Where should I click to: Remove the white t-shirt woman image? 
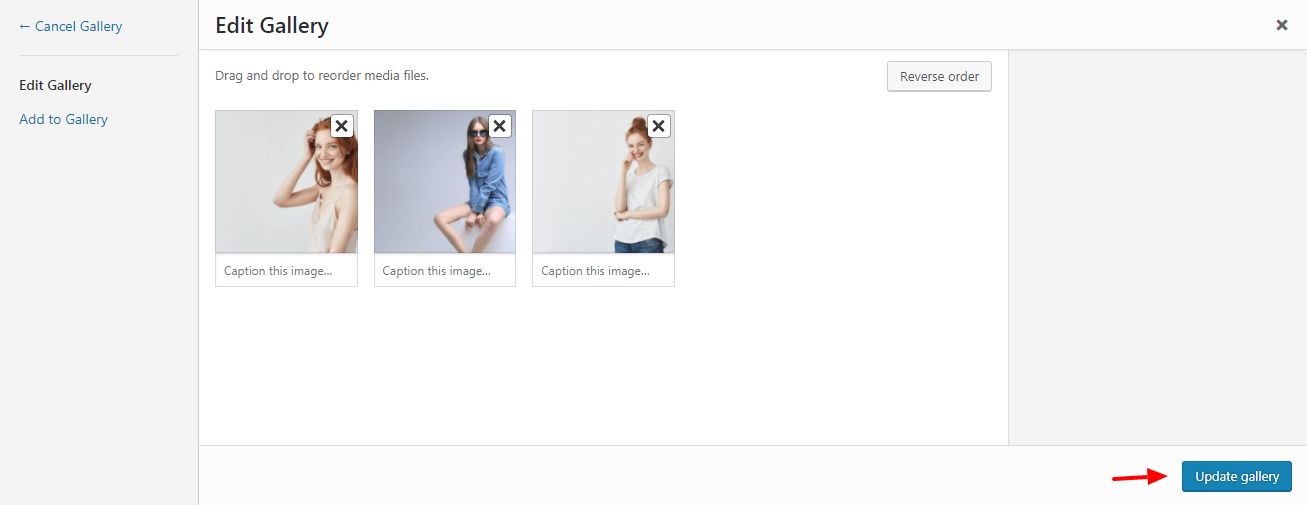pyautogui.click(x=658, y=126)
